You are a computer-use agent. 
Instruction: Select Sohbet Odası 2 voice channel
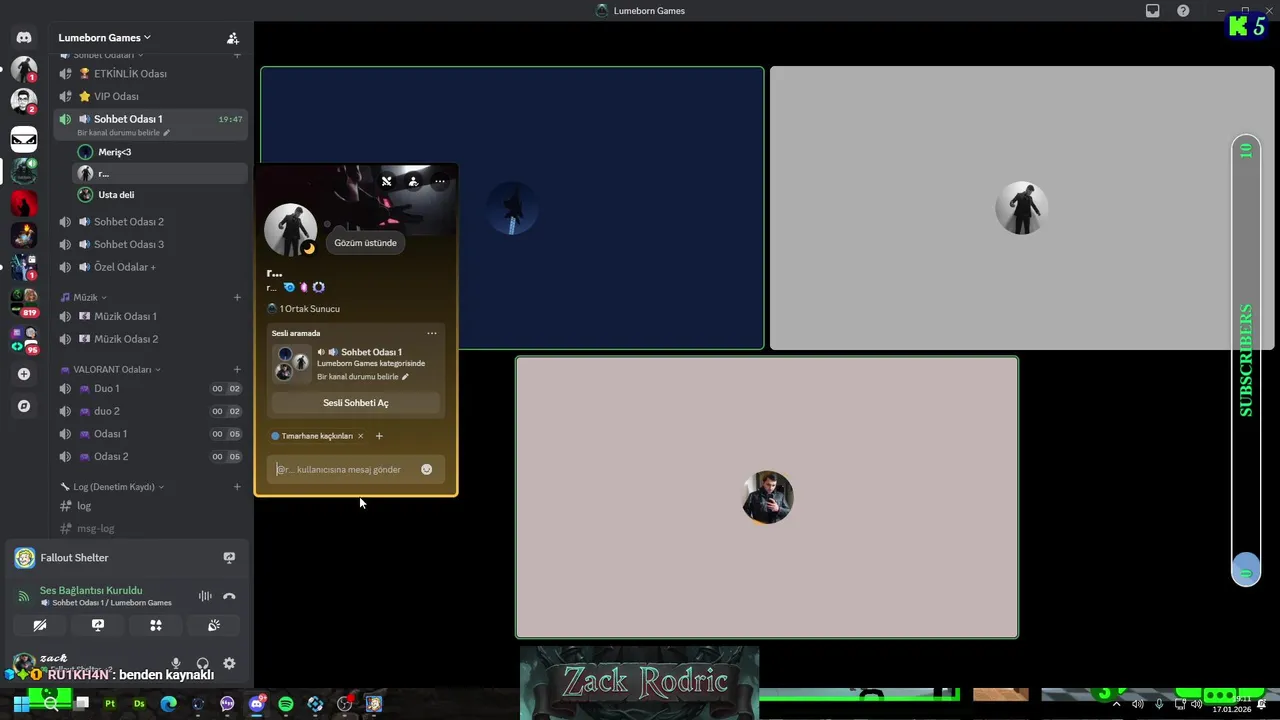[150, 222]
